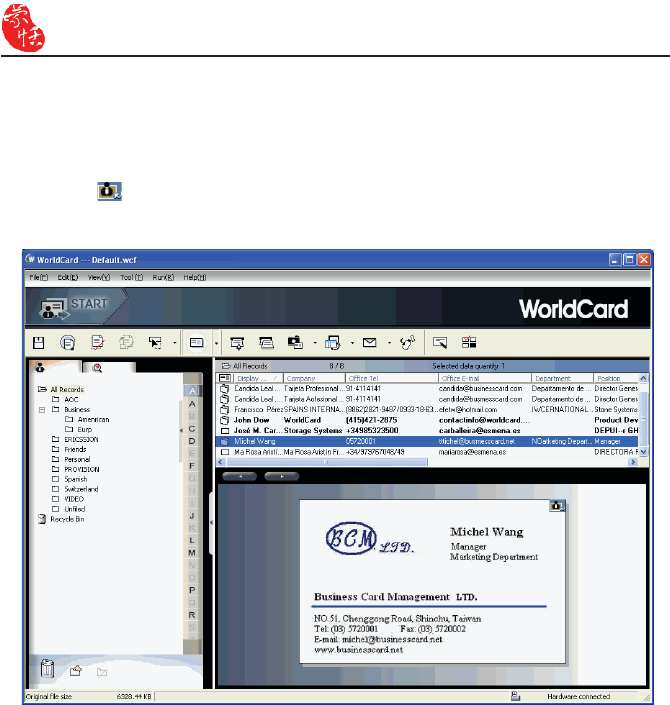The width and height of the screenshot is (670, 705).
Task: Click Hardware connected status text
Action: coord(578,696)
